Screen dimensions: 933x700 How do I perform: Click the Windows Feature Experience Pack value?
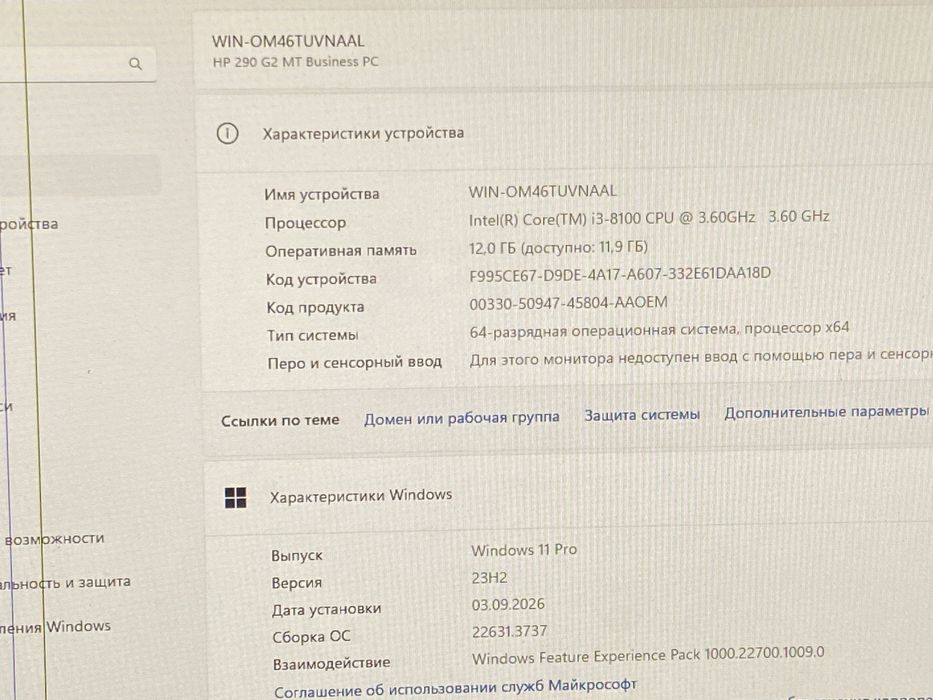648,655
